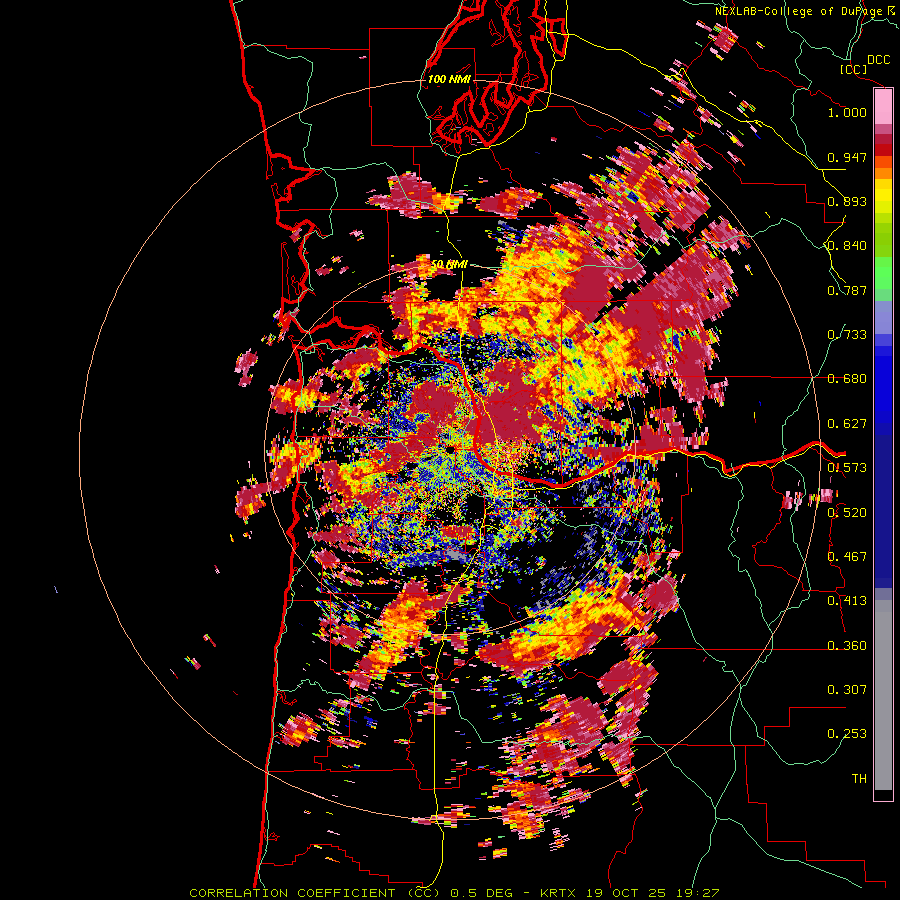Click the [CC] units label
This screenshot has width=900, height=900.
(853, 69)
